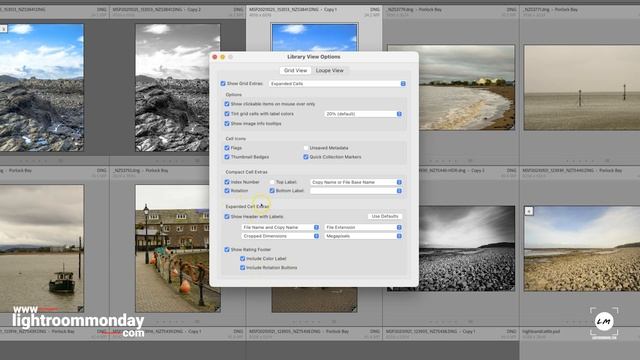Screen dimensions: 640x360
Task: Select the black-and-white rocky shore thumbnail
Action: [x=173, y=88]
